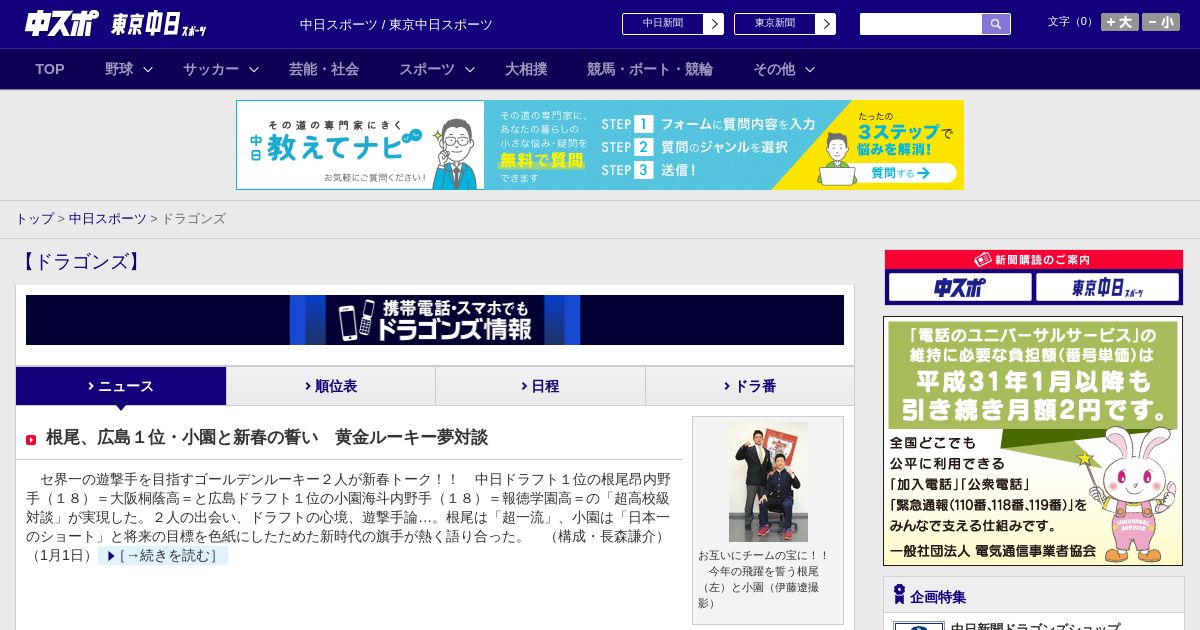
Task: Expand the 野球 dropdown chevron
Action: click(148, 69)
